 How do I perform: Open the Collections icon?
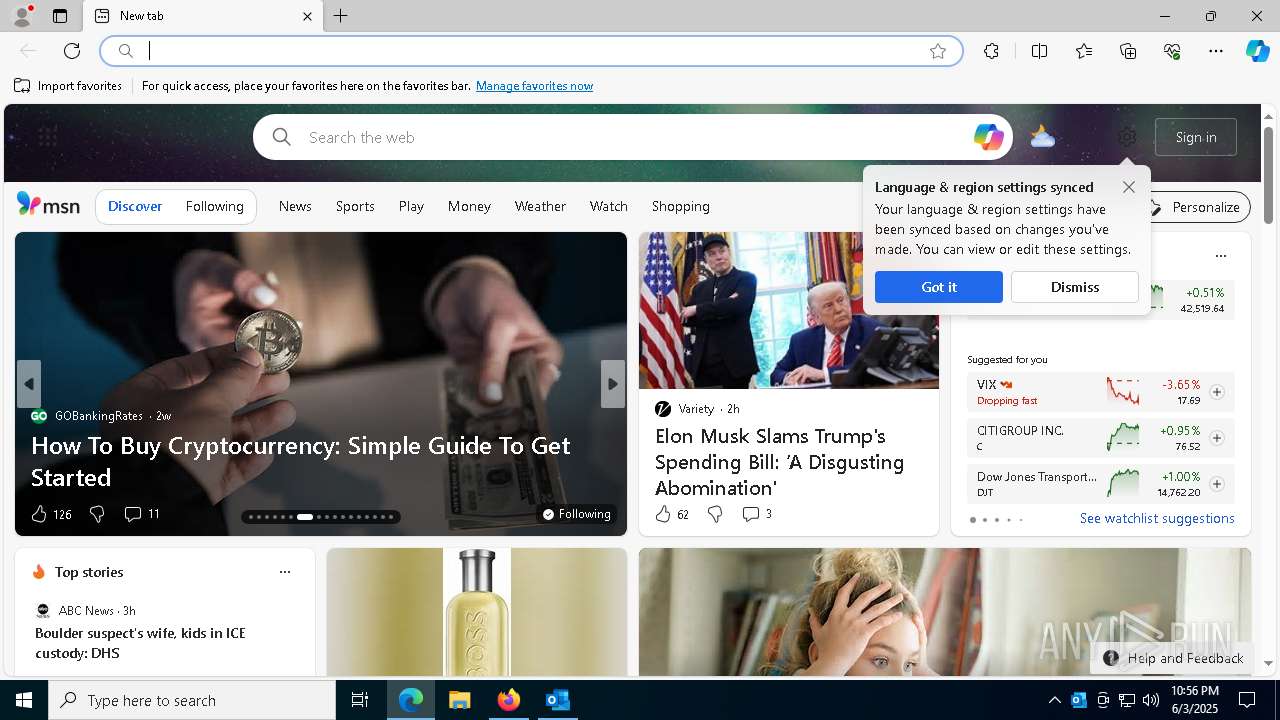coord(1128,51)
